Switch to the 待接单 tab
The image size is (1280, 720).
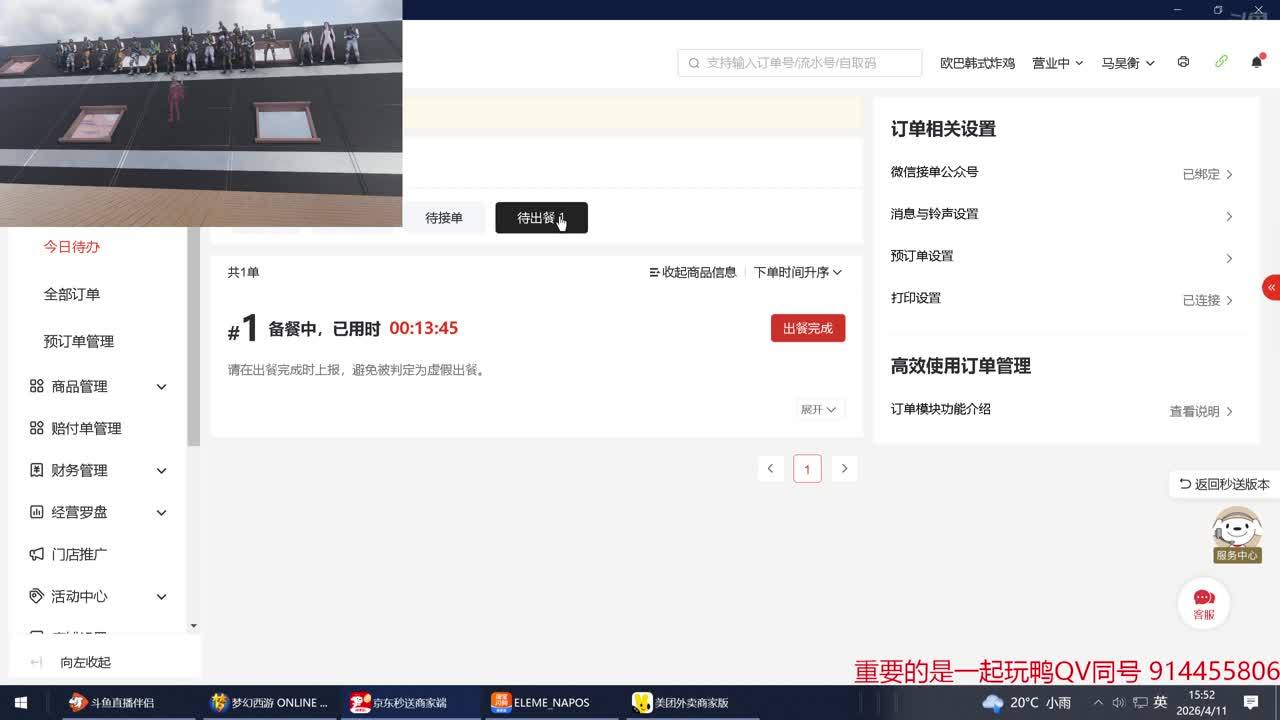coord(444,218)
